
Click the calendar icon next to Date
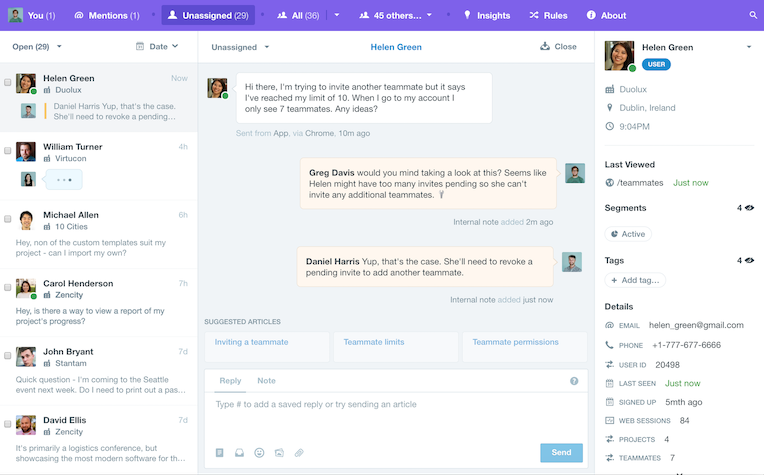(140, 46)
